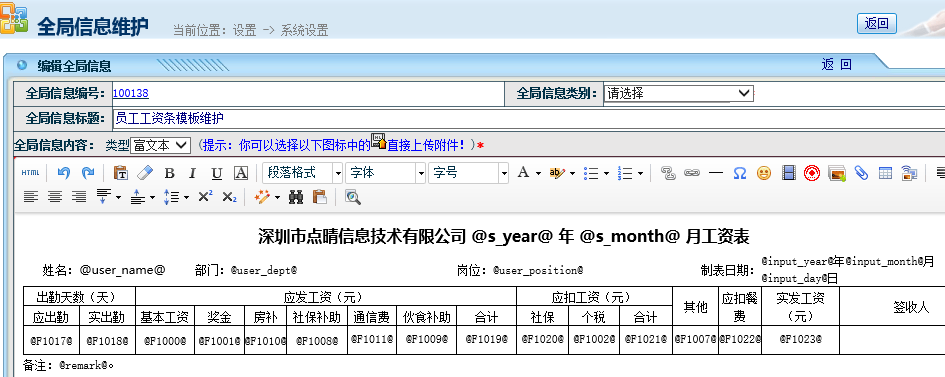This screenshot has height=377, width=945.
Task: Insert table using grid icon
Action: coord(885,173)
